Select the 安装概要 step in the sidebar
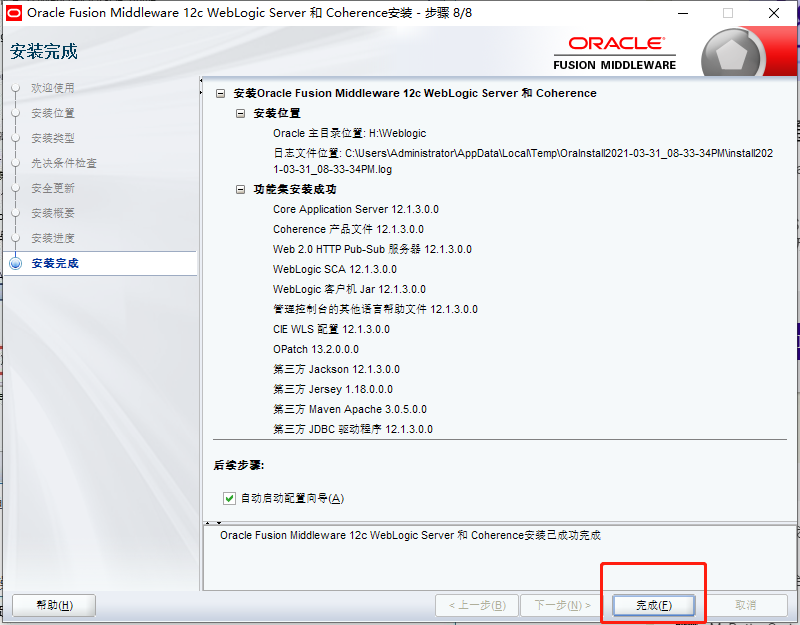Image resolution: width=800 pixels, height=625 pixels. pyautogui.click(x=53, y=213)
